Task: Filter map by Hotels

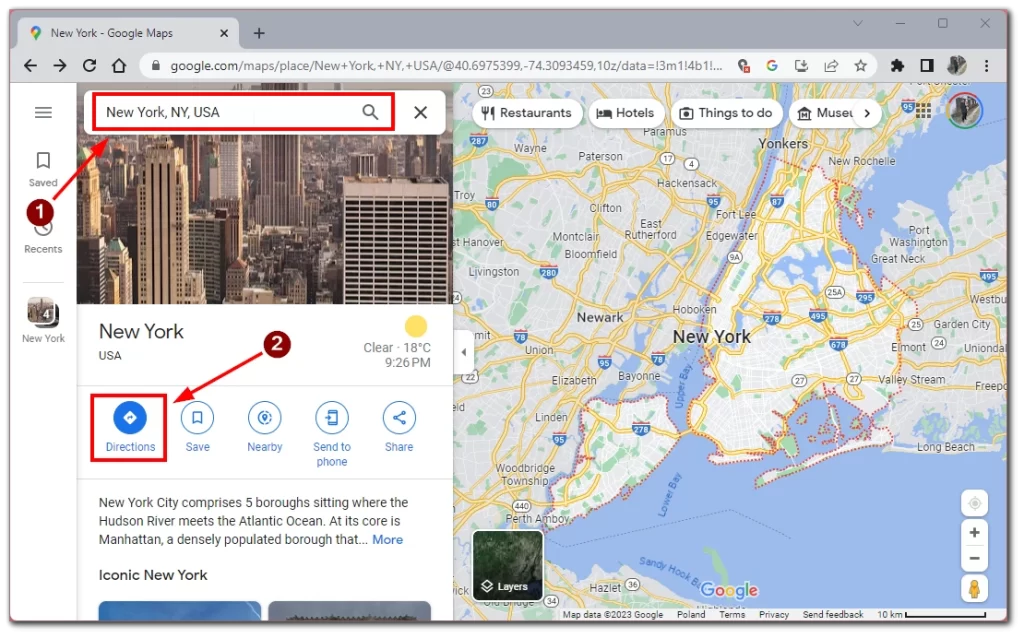Action: click(625, 113)
